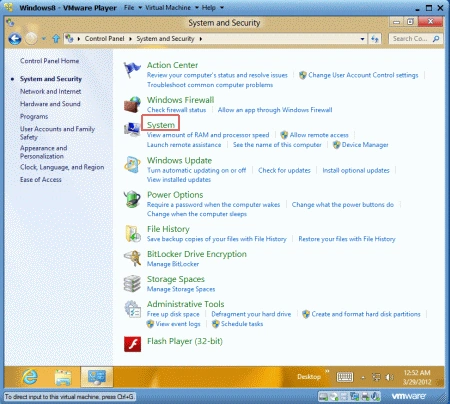
Task: Open the Action Center flag icon
Action: coord(132,70)
